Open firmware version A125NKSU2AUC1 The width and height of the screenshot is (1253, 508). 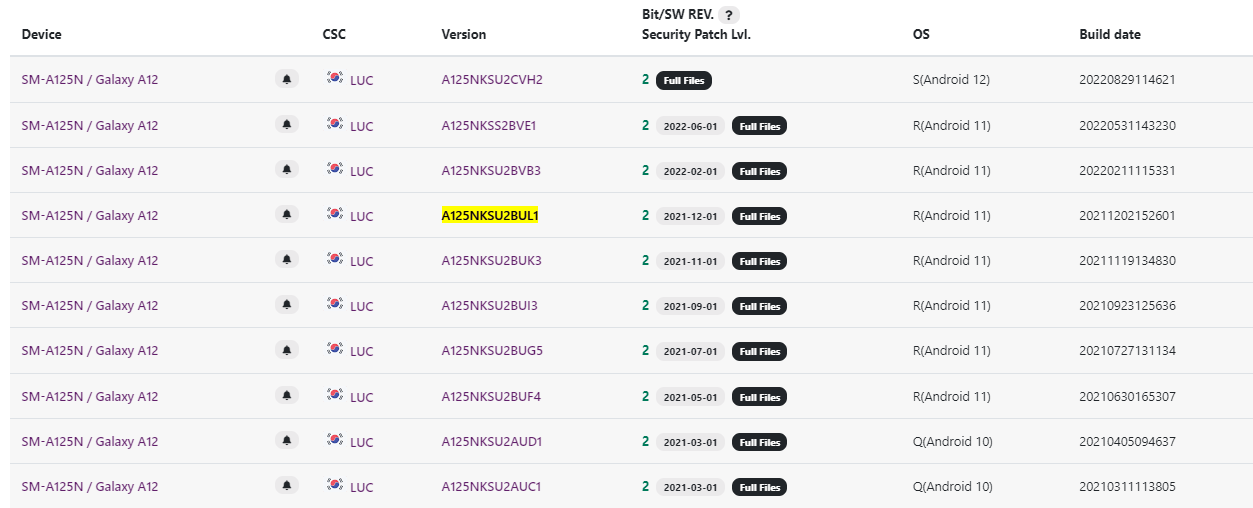point(491,486)
